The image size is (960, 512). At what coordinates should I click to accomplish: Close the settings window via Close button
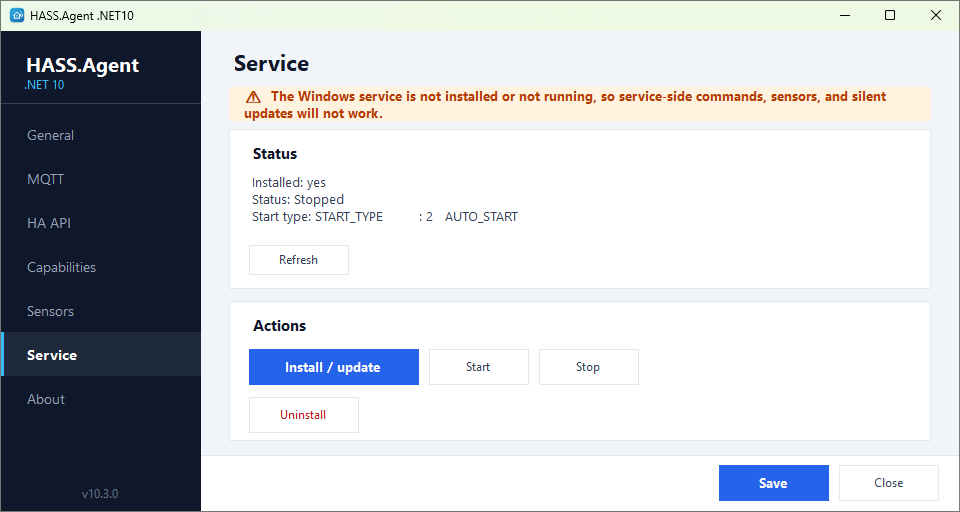click(x=889, y=483)
